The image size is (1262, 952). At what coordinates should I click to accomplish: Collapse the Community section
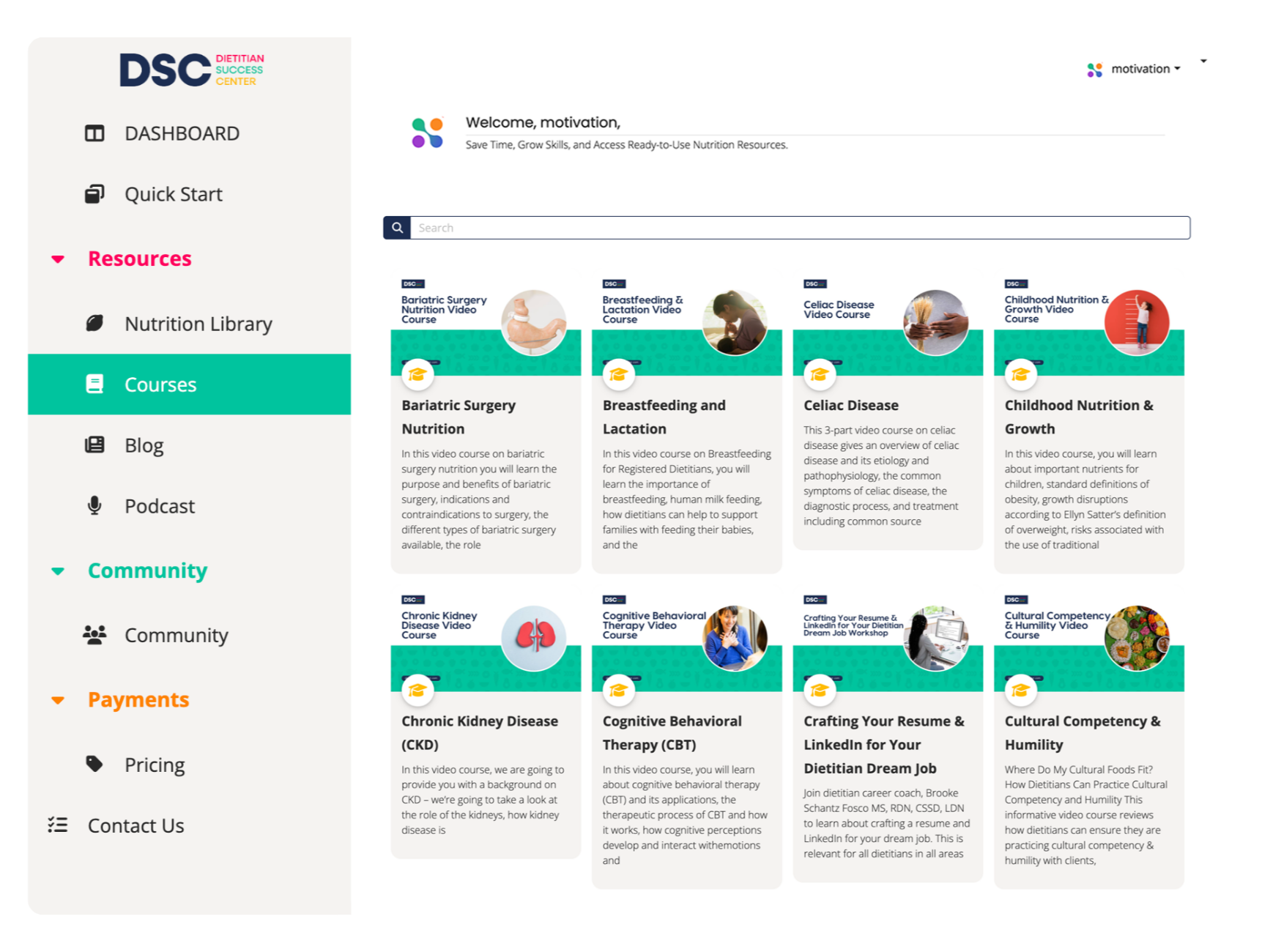(58, 571)
